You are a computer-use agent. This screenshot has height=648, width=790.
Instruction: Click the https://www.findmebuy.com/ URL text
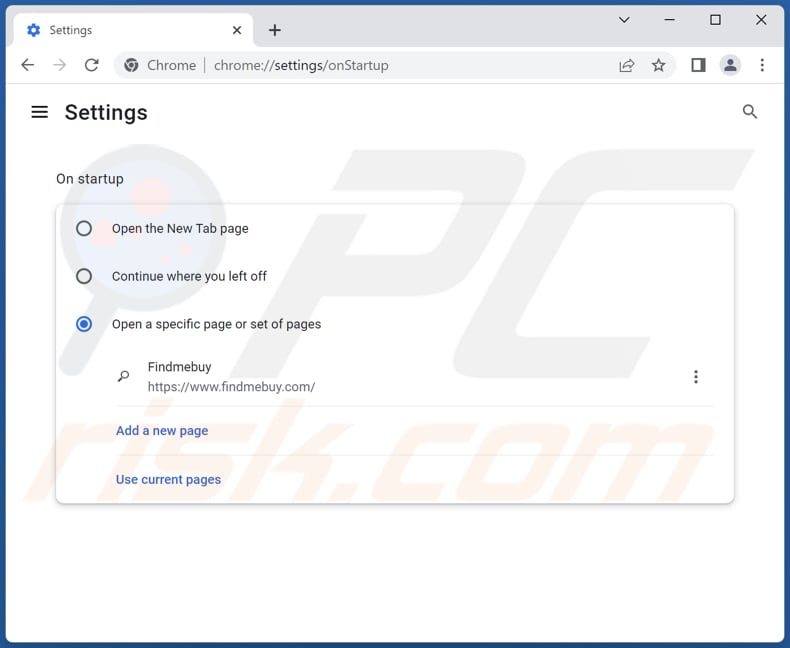click(231, 386)
